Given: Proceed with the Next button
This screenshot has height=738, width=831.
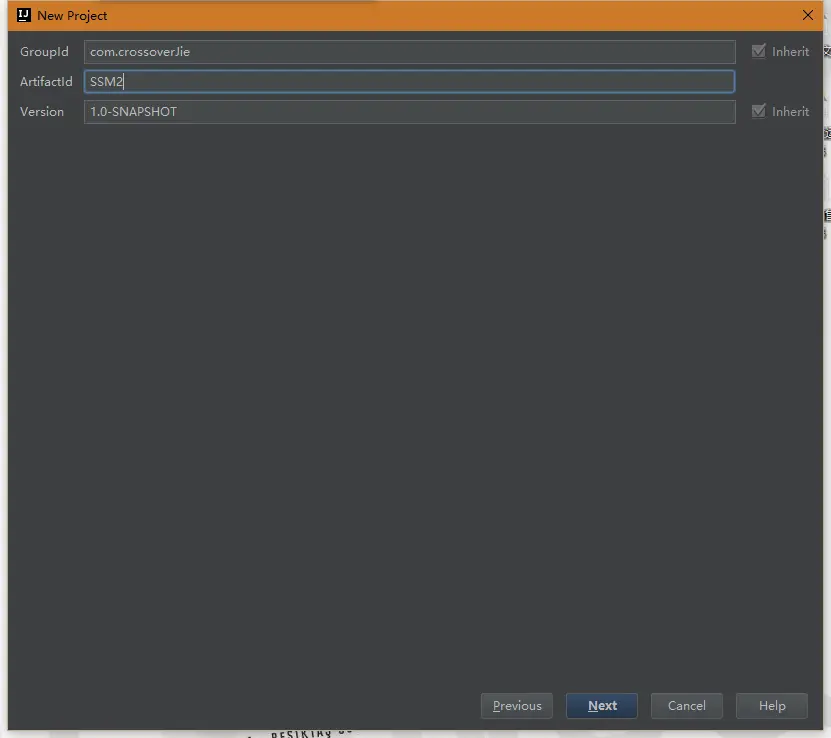Looking at the screenshot, I should 602,706.
